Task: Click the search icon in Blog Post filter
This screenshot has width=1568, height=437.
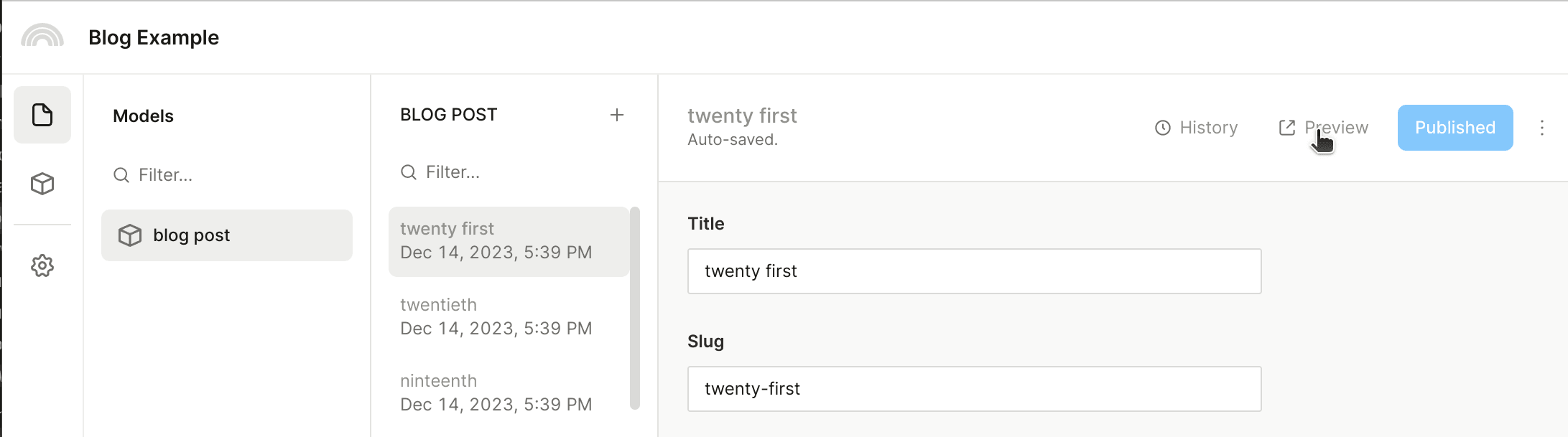Action: (x=409, y=172)
